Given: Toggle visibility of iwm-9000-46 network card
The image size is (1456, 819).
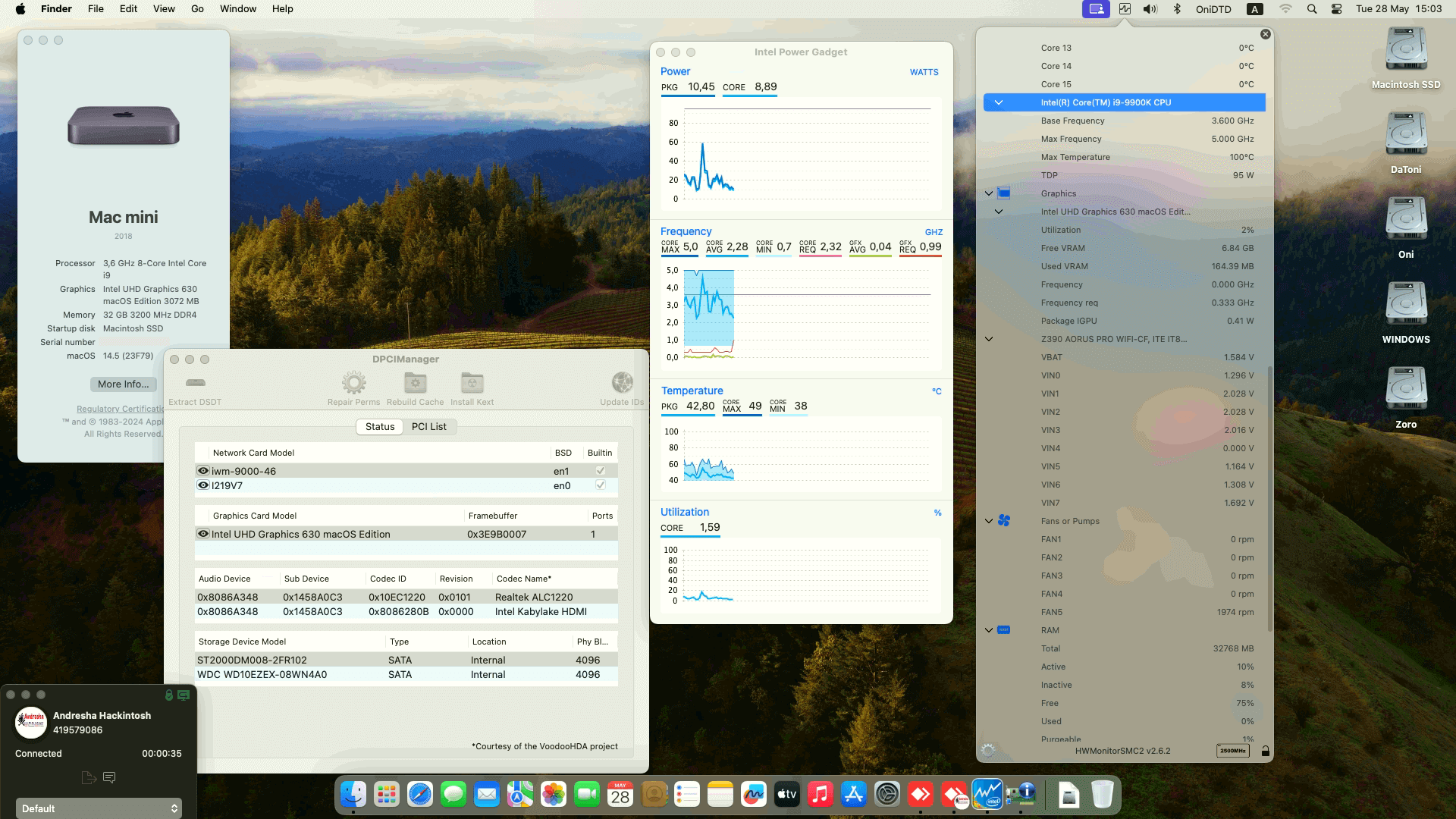Looking at the screenshot, I should click(202, 470).
